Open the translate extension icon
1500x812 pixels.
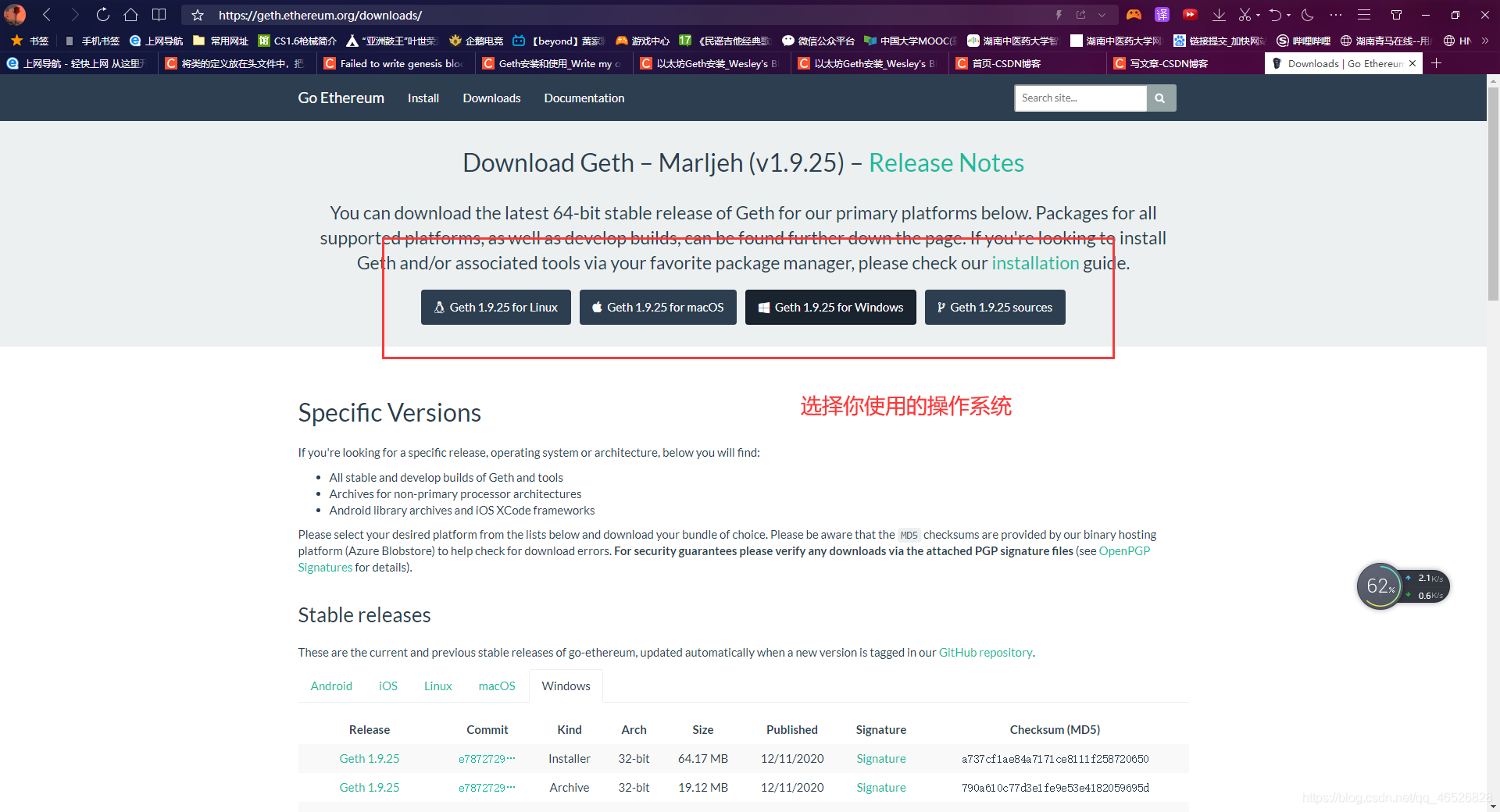tap(1162, 15)
